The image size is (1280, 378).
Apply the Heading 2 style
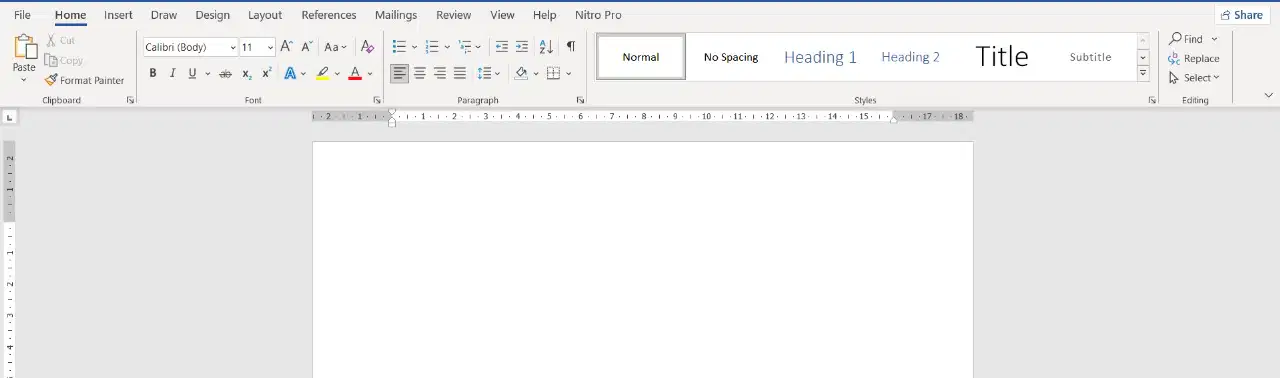pos(910,57)
